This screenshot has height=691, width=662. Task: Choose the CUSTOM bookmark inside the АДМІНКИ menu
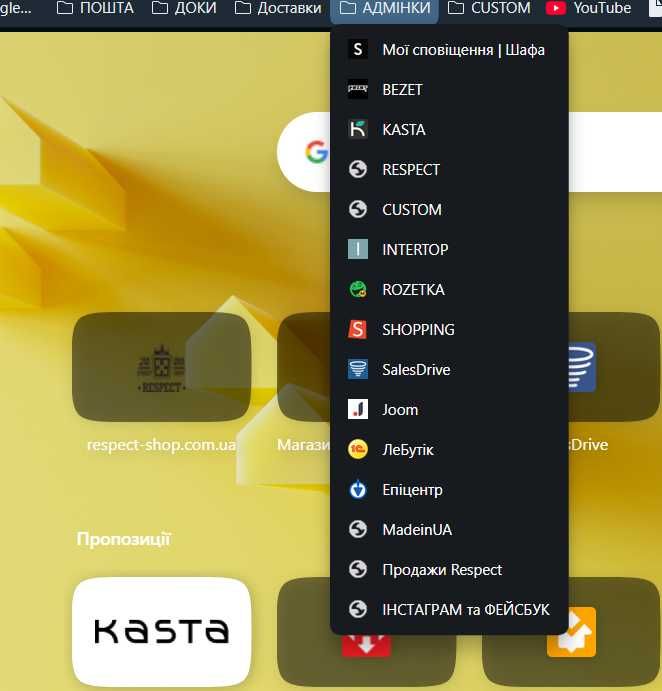pos(449,210)
